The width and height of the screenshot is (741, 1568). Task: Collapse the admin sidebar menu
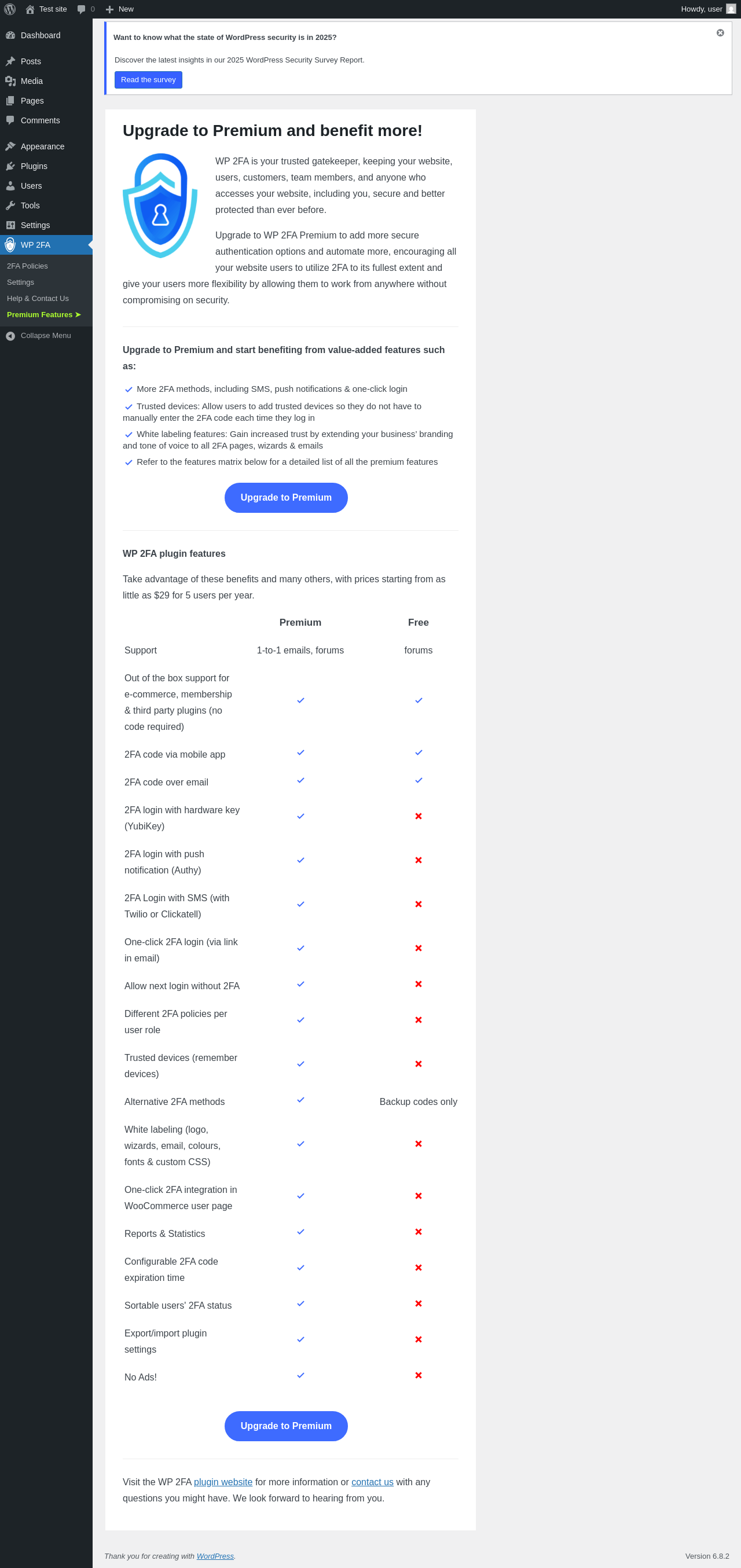45,335
